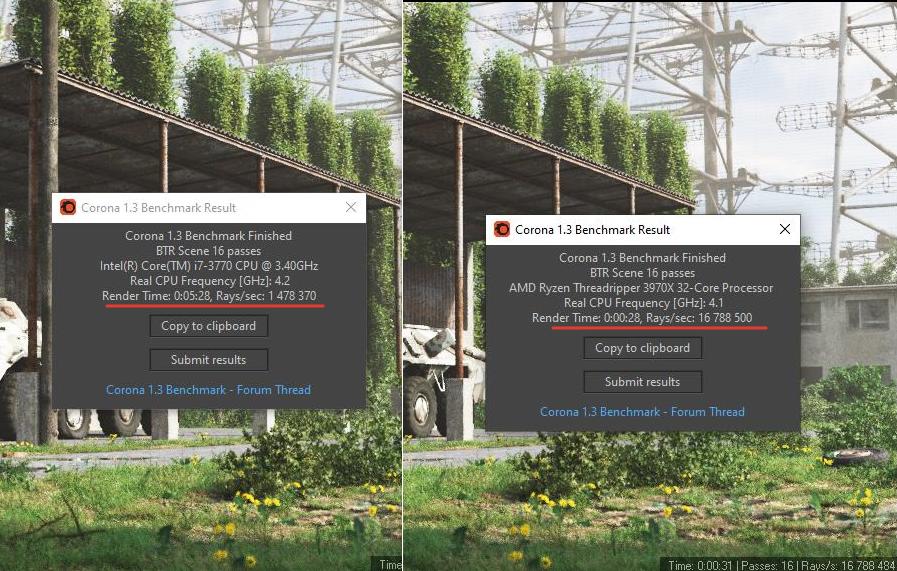Submit results for the Threadripper benchmark
Screen dimensions: 897x571
(642, 382)
